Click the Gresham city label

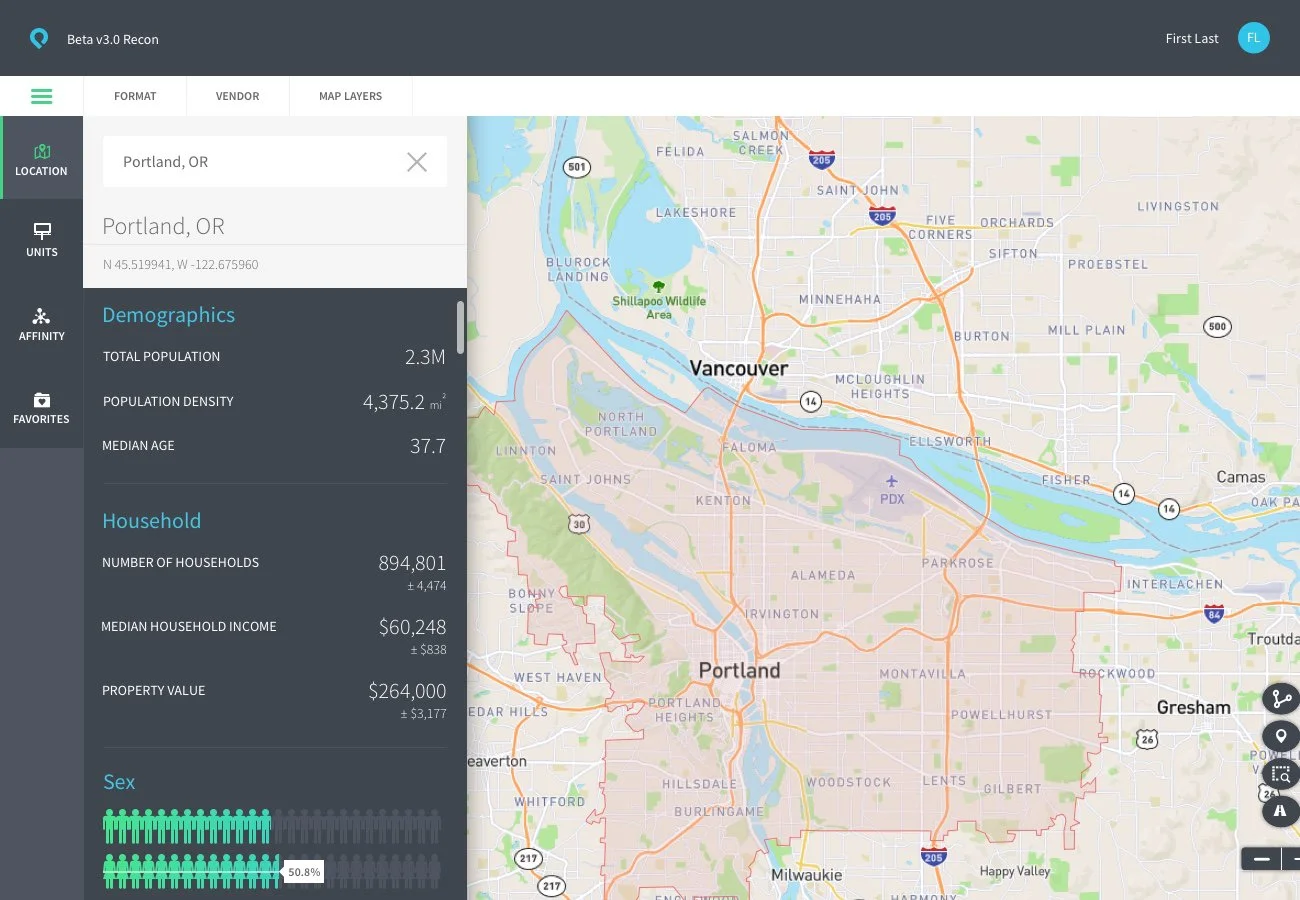(1193, 707)
